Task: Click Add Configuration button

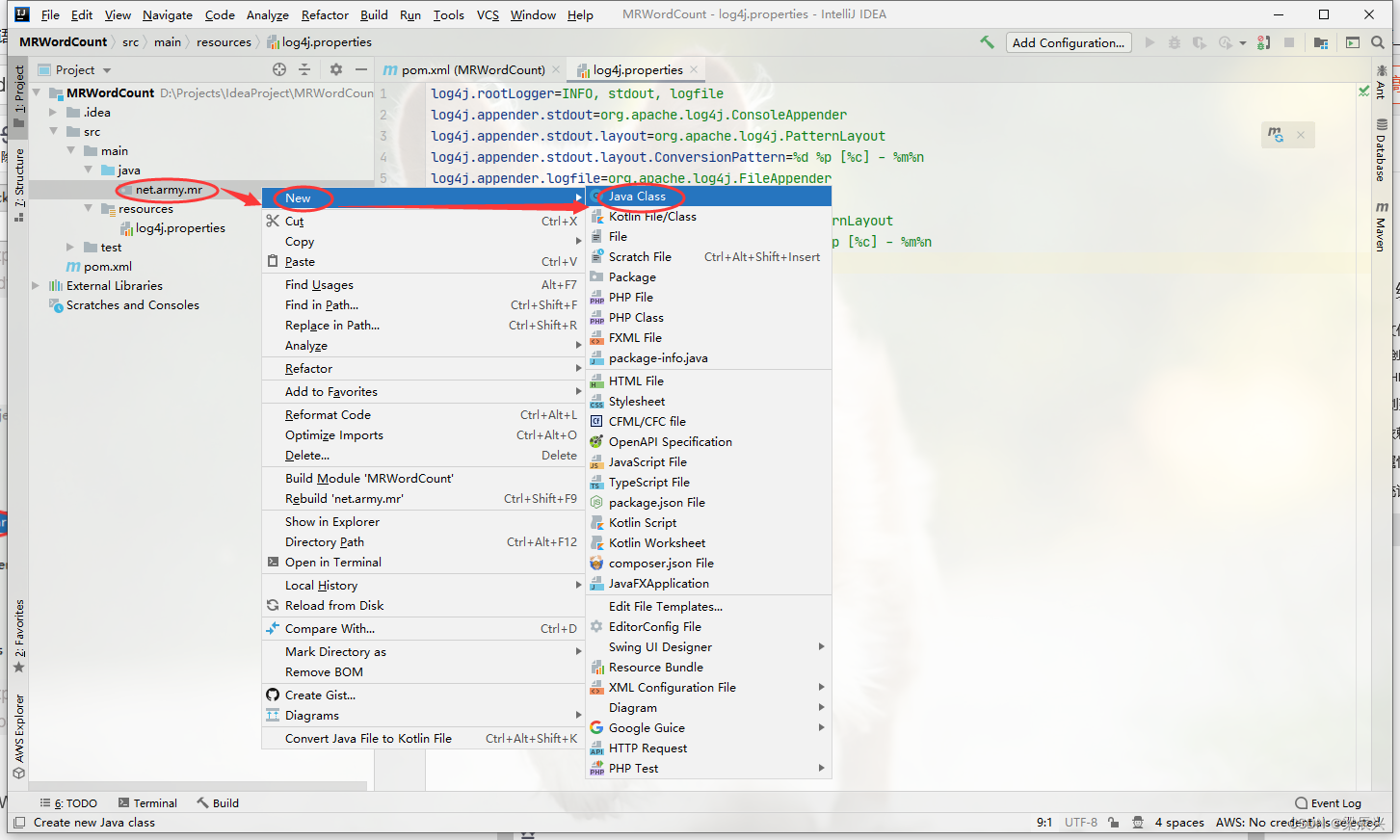Action: 1068,42
